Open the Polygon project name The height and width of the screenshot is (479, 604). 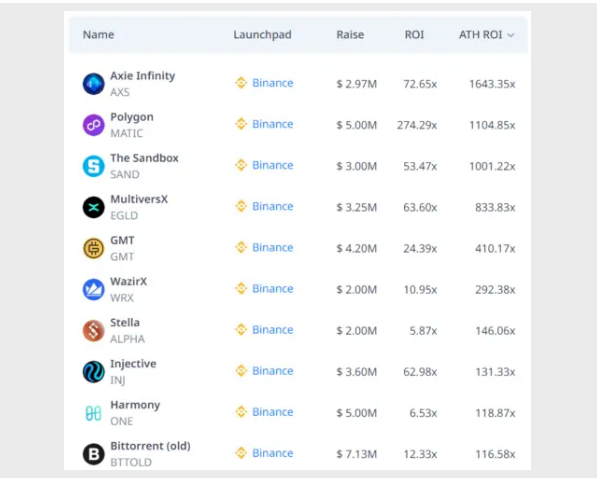132,117
